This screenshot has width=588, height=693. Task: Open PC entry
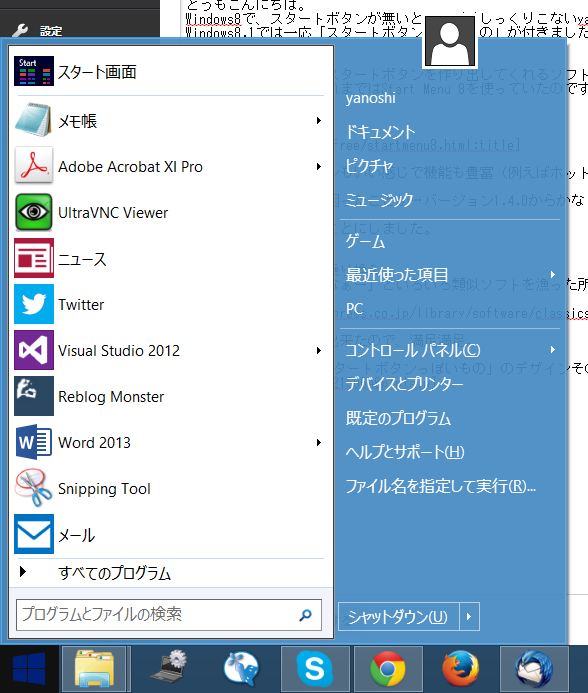[x=355, y=308]
